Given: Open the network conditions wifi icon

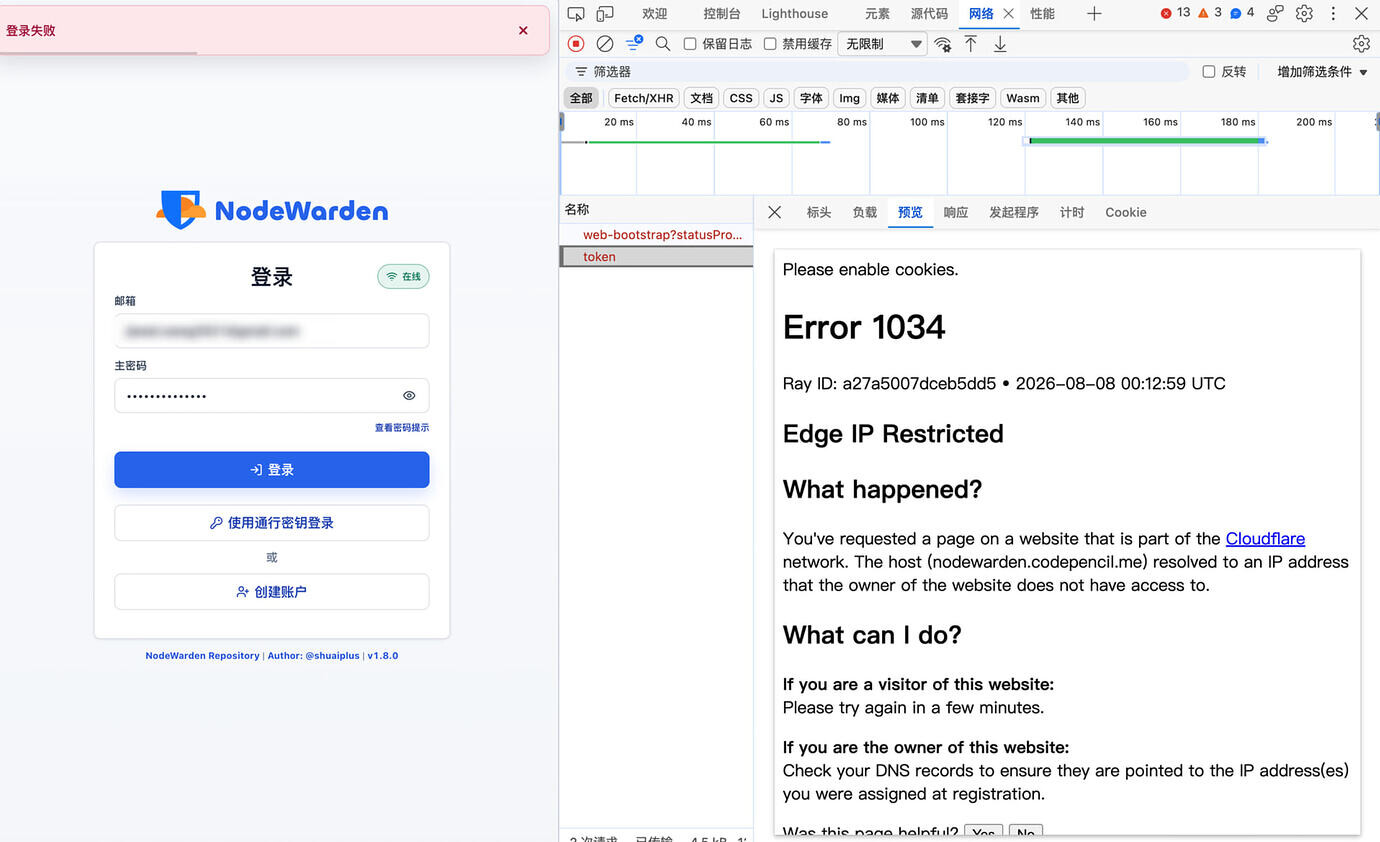Looking at the screenshot, I should (x=942, y=44).
